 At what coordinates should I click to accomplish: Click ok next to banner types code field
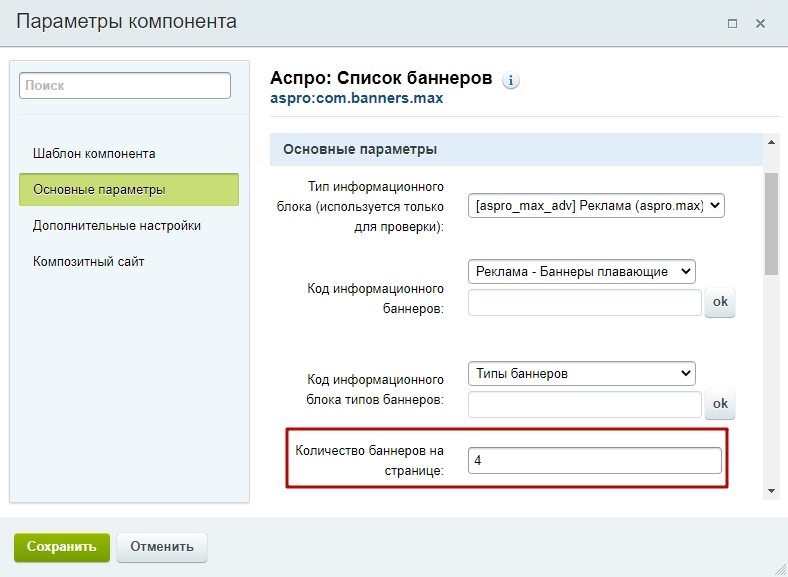(x=720, y=404)
